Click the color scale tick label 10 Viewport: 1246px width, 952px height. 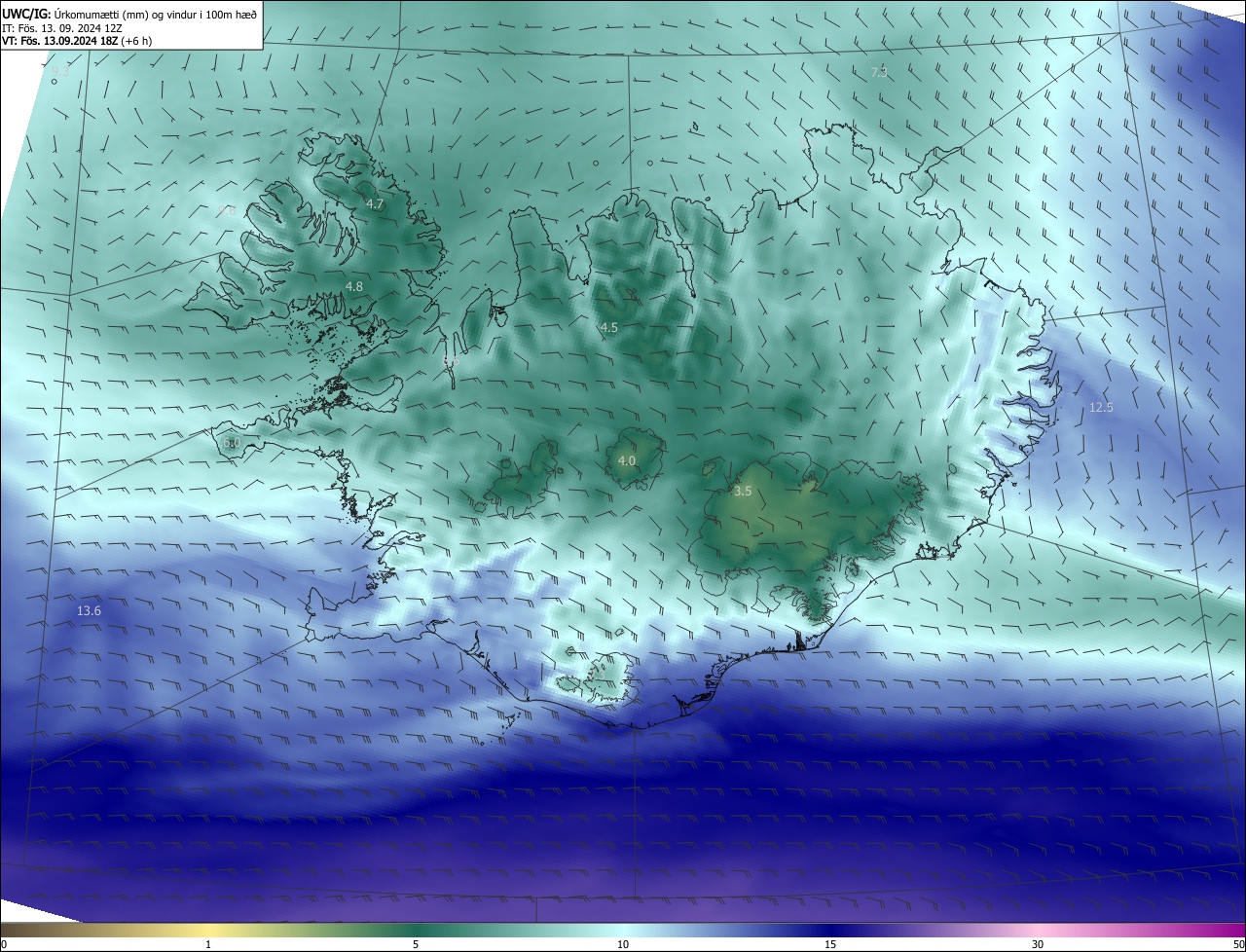(623, 944)
